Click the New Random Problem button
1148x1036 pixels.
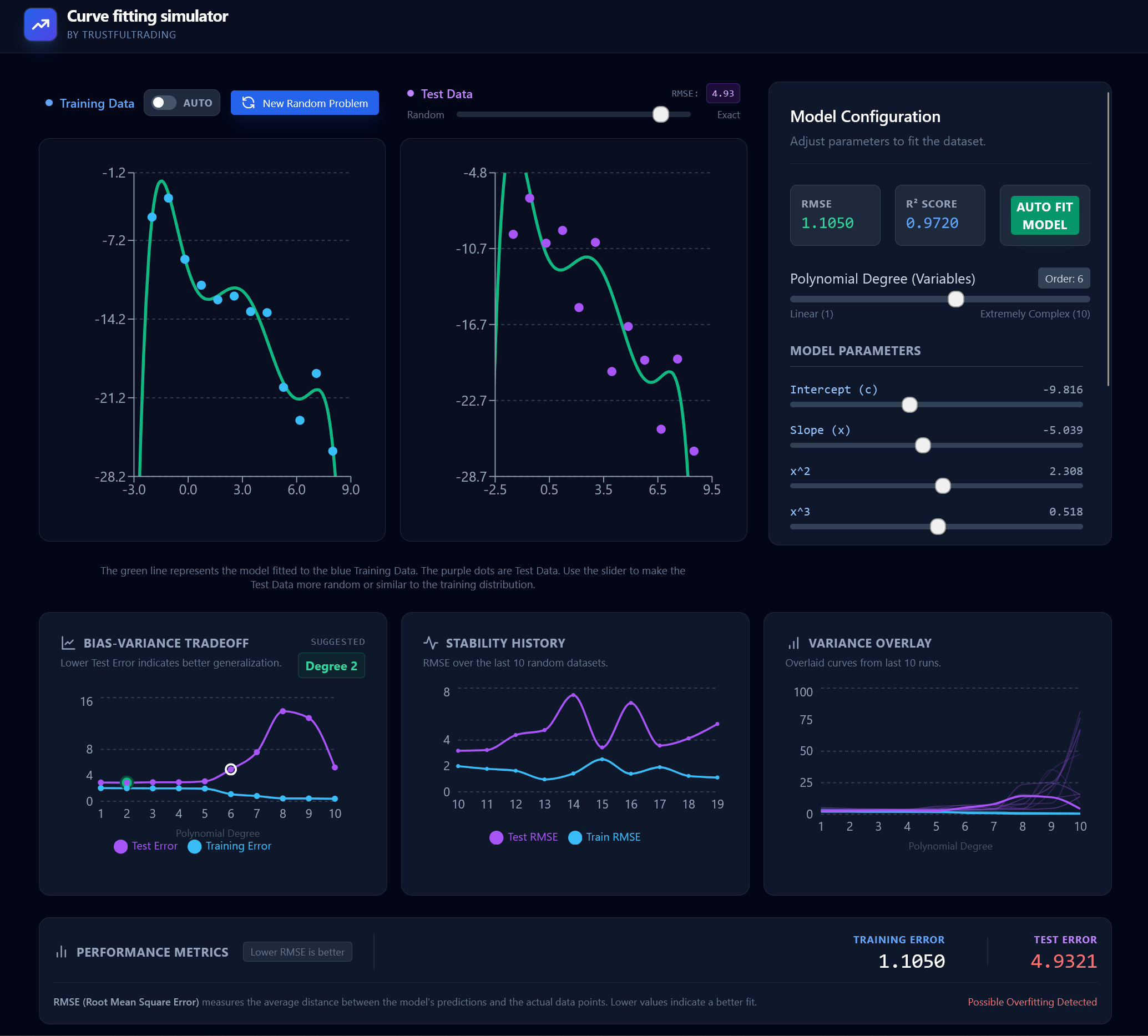click(x=305, y=103)
